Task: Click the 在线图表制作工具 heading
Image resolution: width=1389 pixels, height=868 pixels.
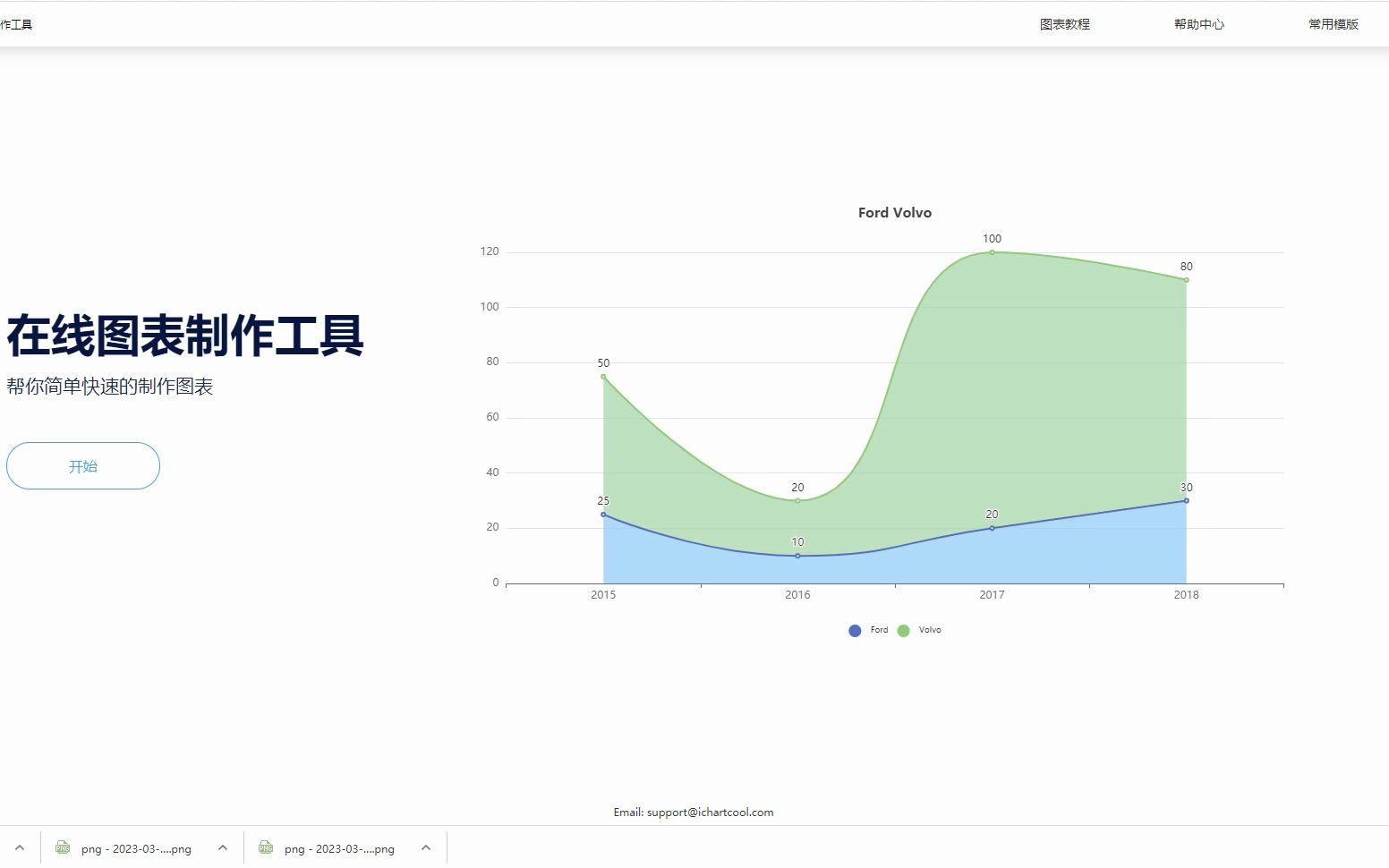Action: tap(185, 336)
